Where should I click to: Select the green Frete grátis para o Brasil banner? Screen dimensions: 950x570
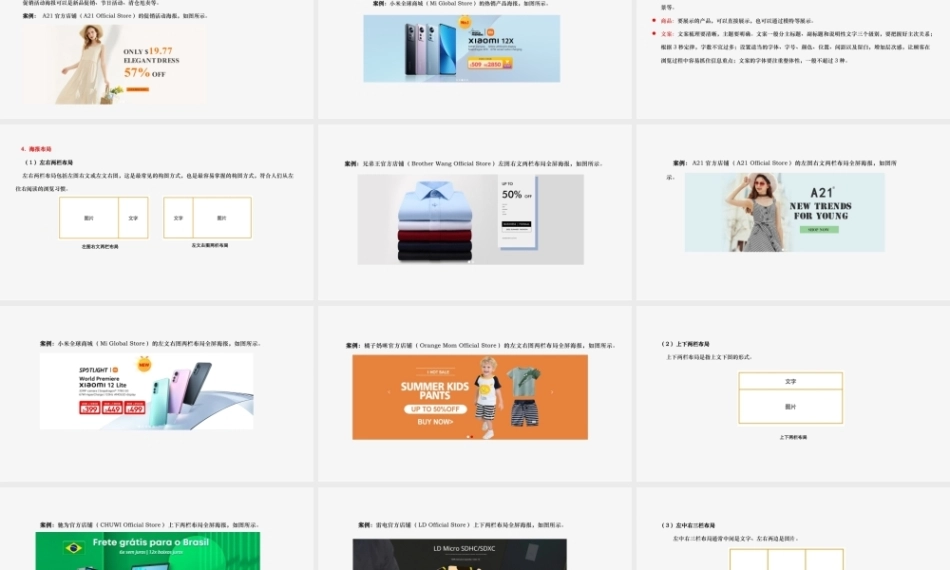(148, 551)
